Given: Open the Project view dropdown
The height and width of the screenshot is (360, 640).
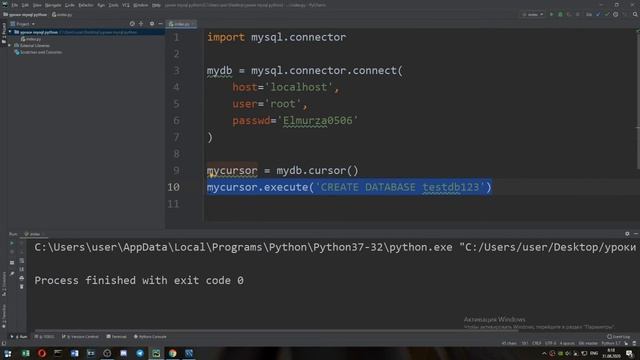Looking at the screenshot, I should (23, 24).
